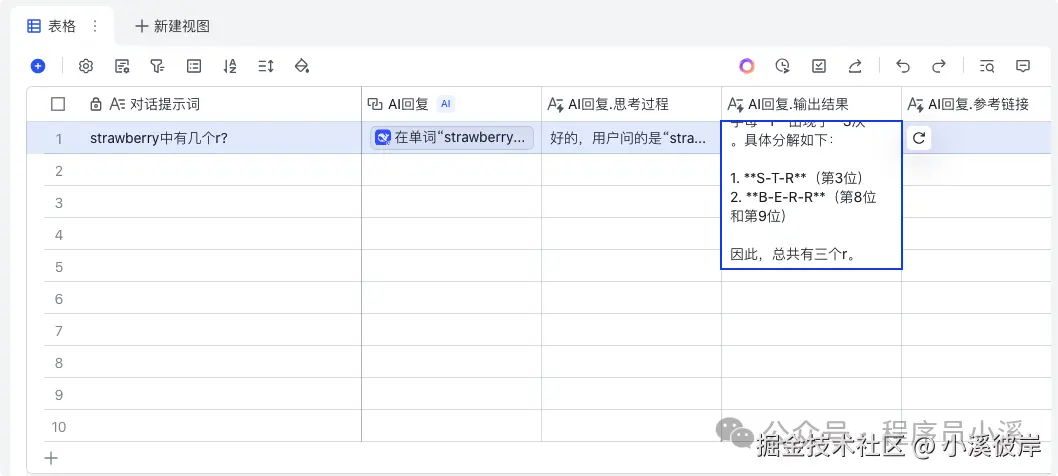Click the 新建视图 tab to add a view

pos(172,26)
